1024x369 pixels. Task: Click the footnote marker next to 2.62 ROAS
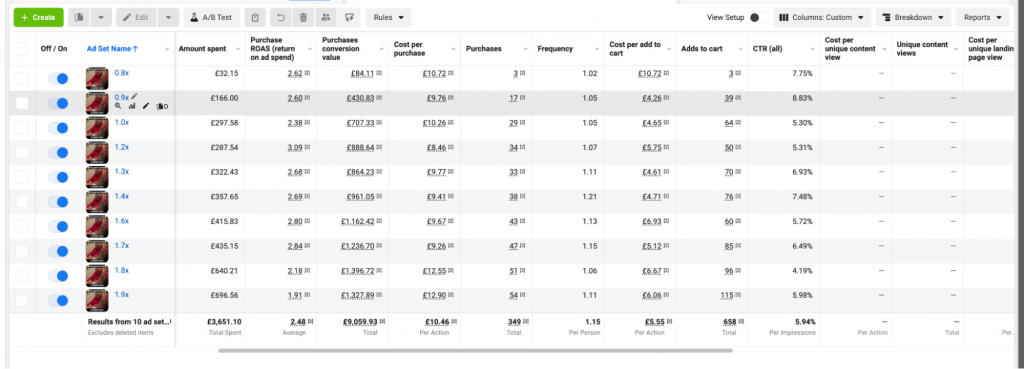[308, 73]
